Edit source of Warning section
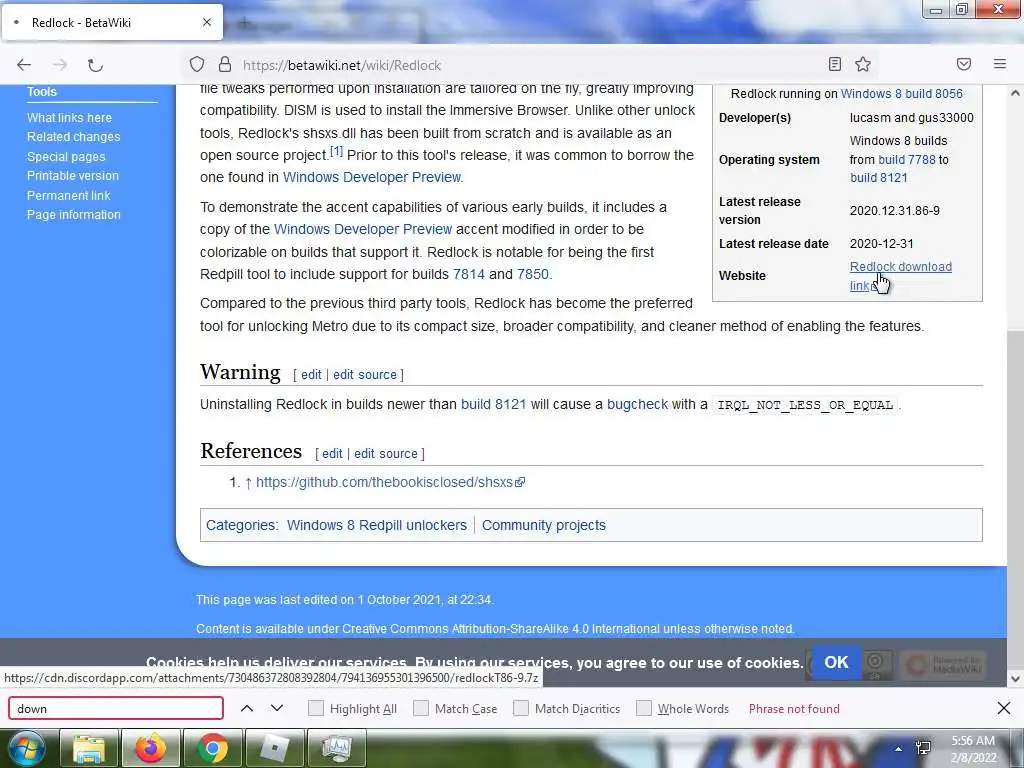The image size is (1024, 768). [365, 374]
